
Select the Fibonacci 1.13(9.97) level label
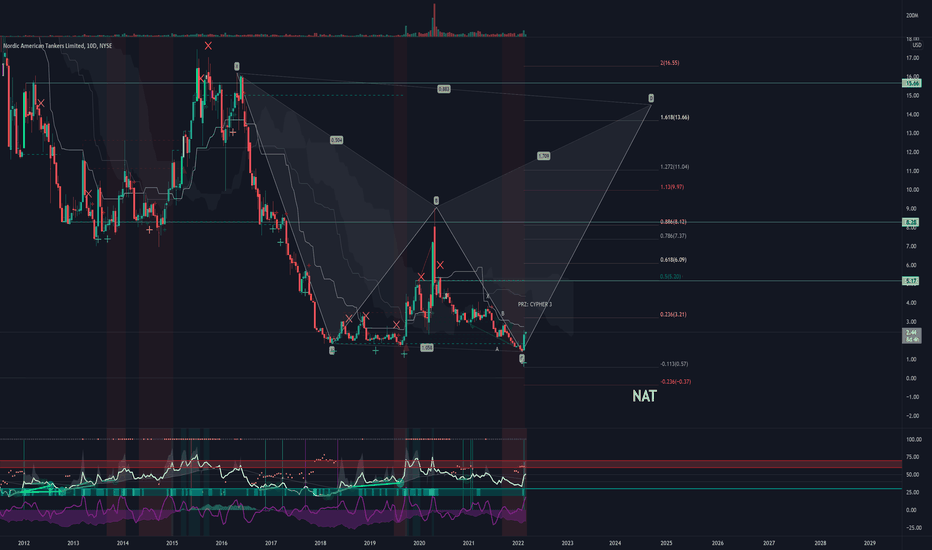tap(672, 187)
